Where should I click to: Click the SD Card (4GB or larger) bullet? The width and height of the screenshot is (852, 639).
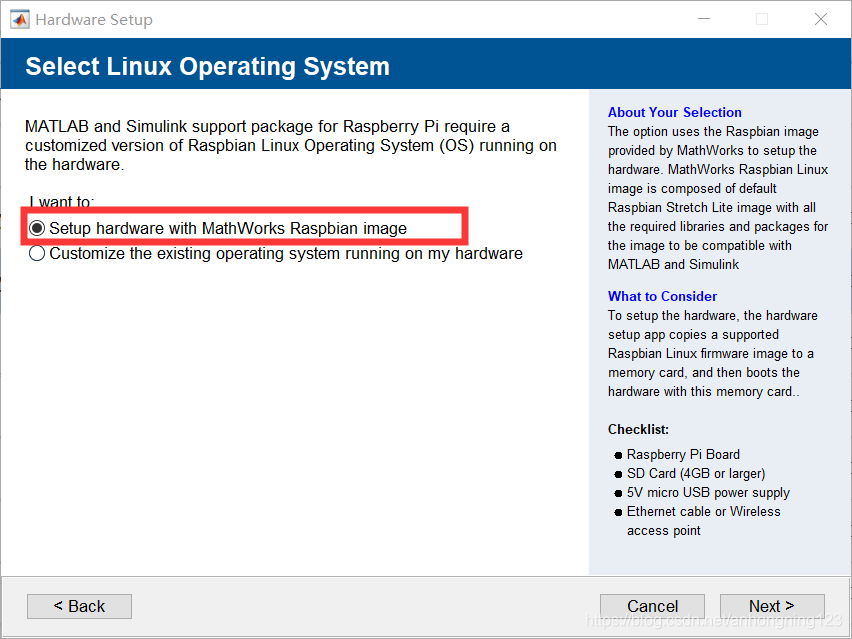point(695,473)
